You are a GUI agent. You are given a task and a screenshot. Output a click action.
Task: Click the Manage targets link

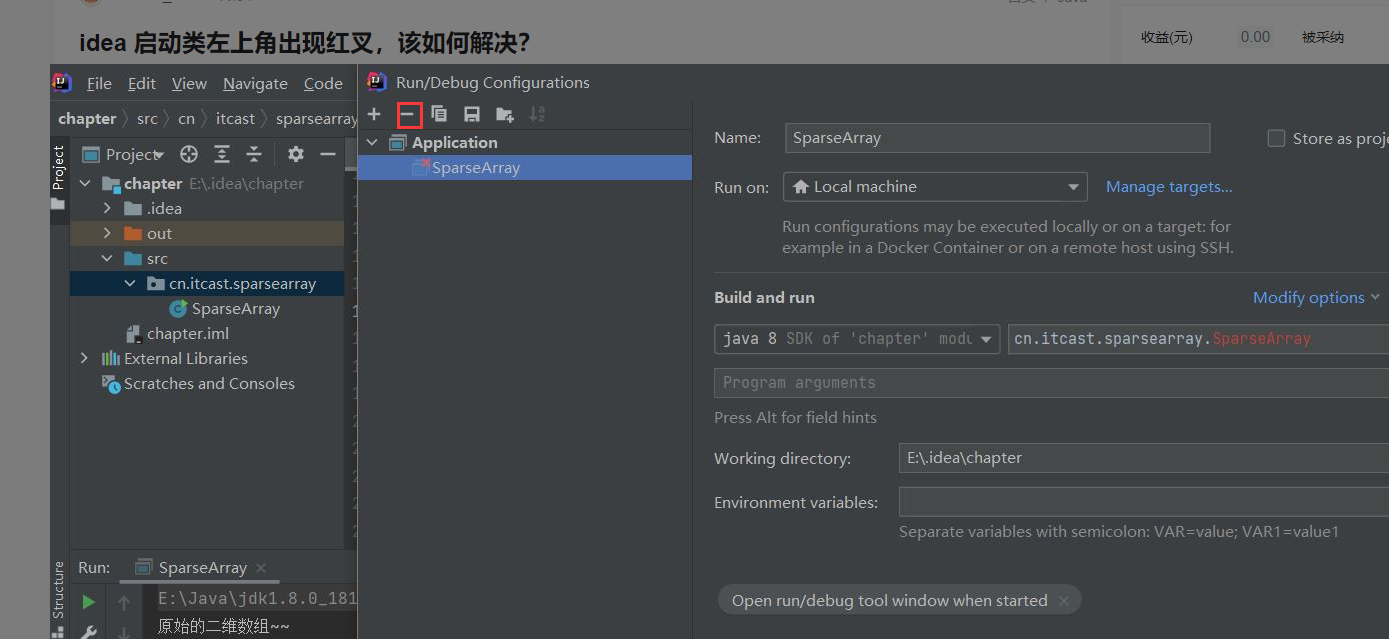coord(1168,187)
